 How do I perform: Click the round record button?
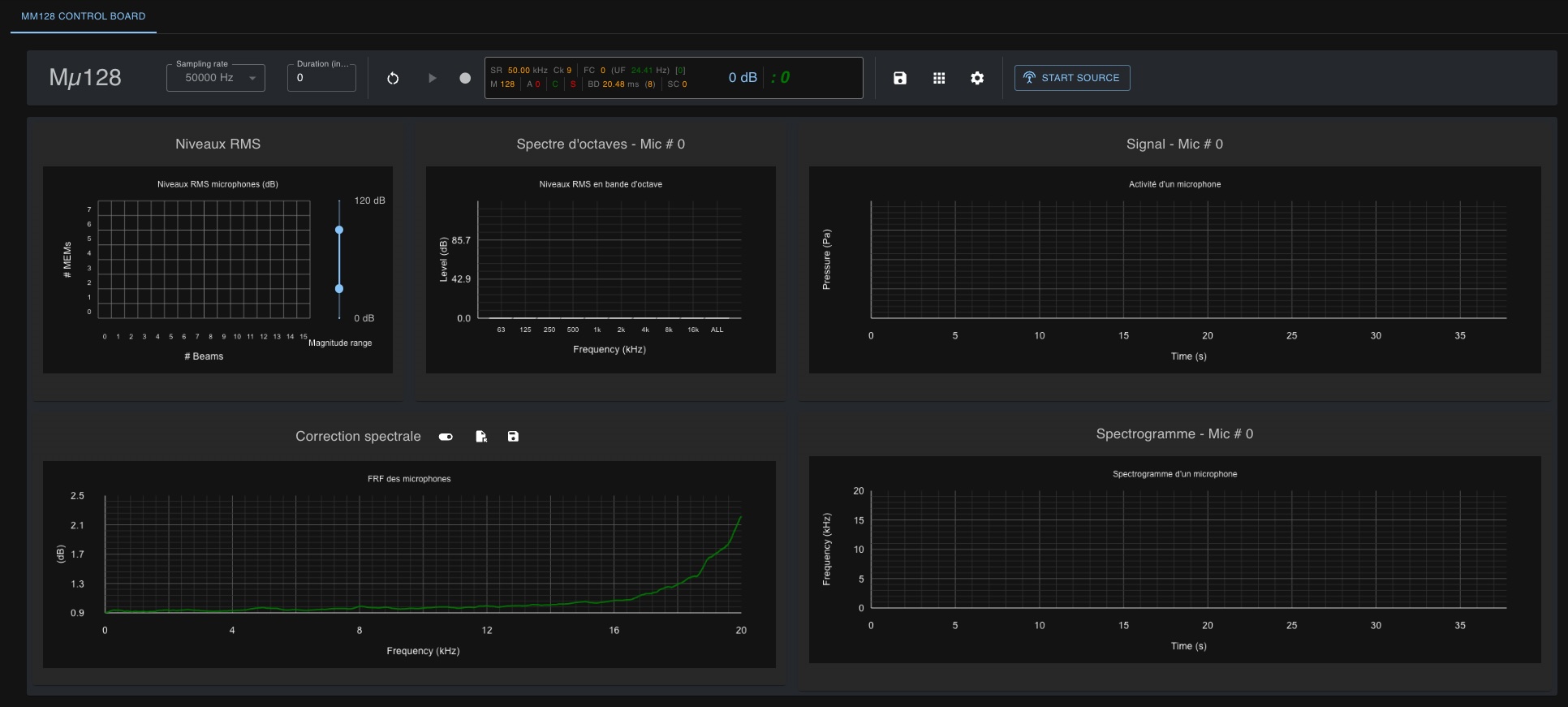(465, 78)
